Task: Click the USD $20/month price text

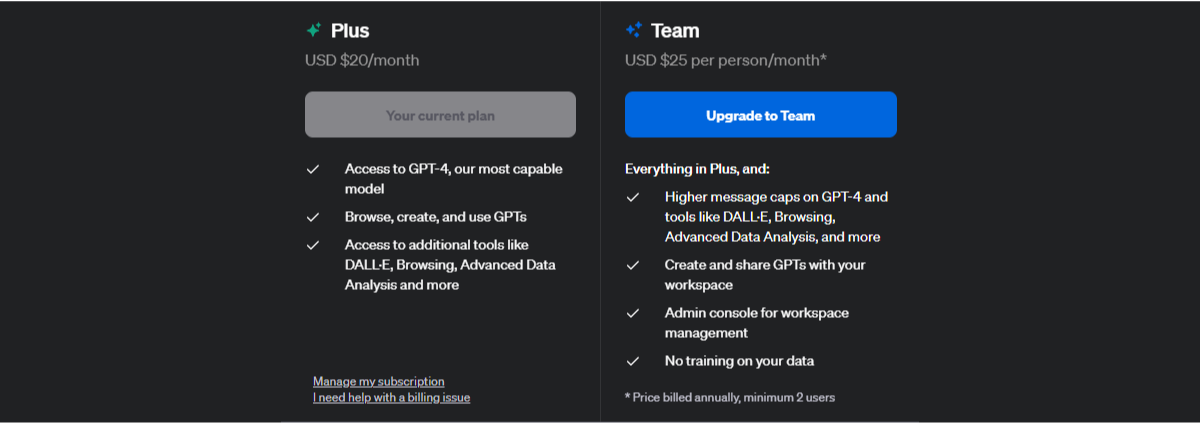Action: point(362,60)
